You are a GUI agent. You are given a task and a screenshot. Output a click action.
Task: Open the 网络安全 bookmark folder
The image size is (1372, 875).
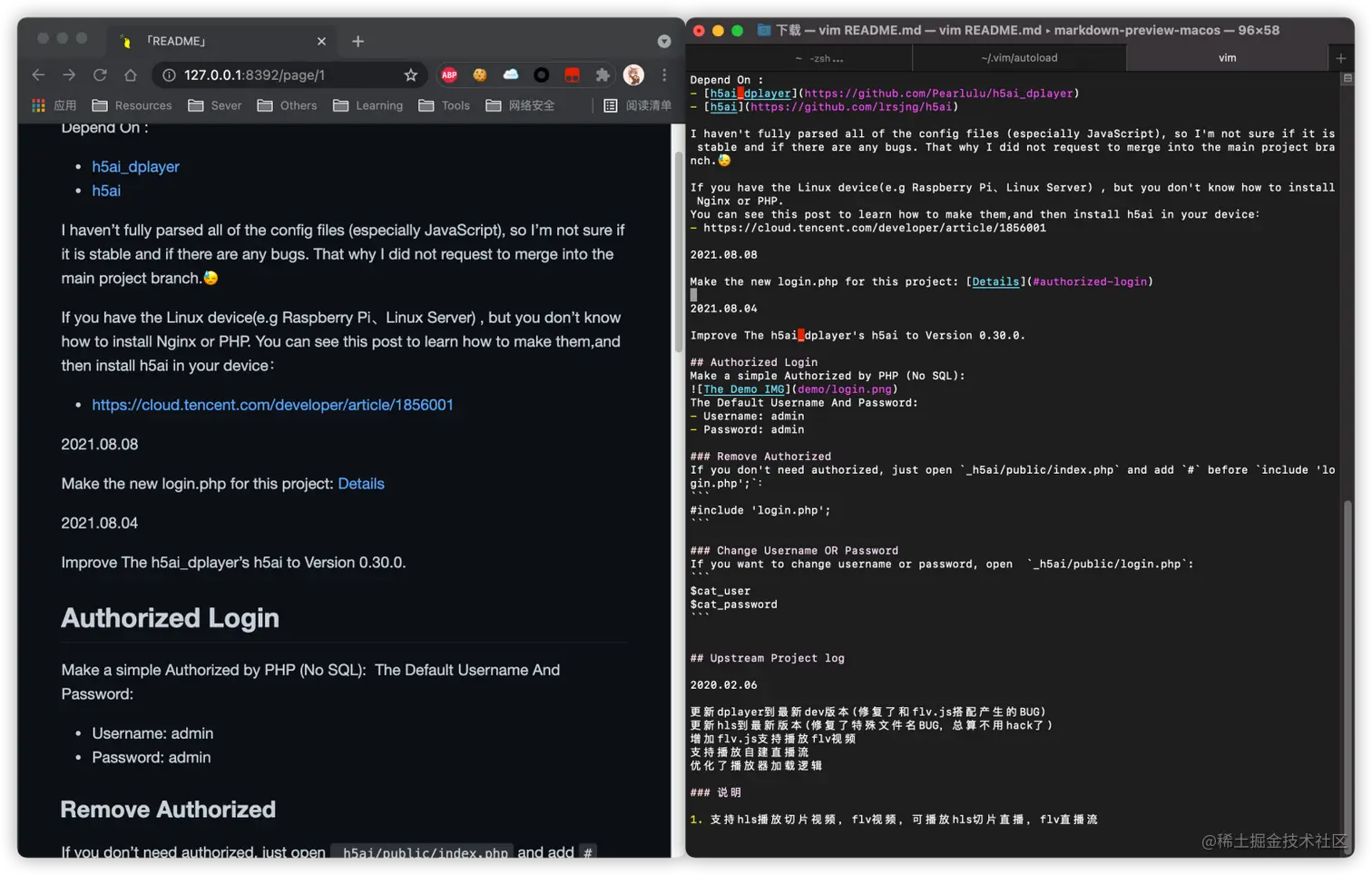tap(521, 105)
